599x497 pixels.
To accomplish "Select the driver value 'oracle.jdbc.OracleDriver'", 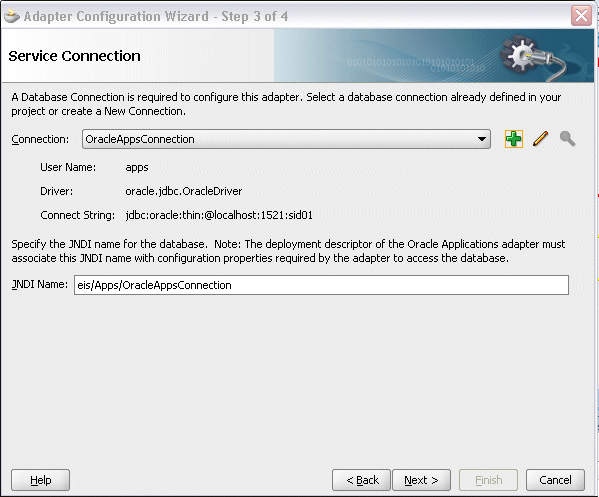I will pos(184,191).
